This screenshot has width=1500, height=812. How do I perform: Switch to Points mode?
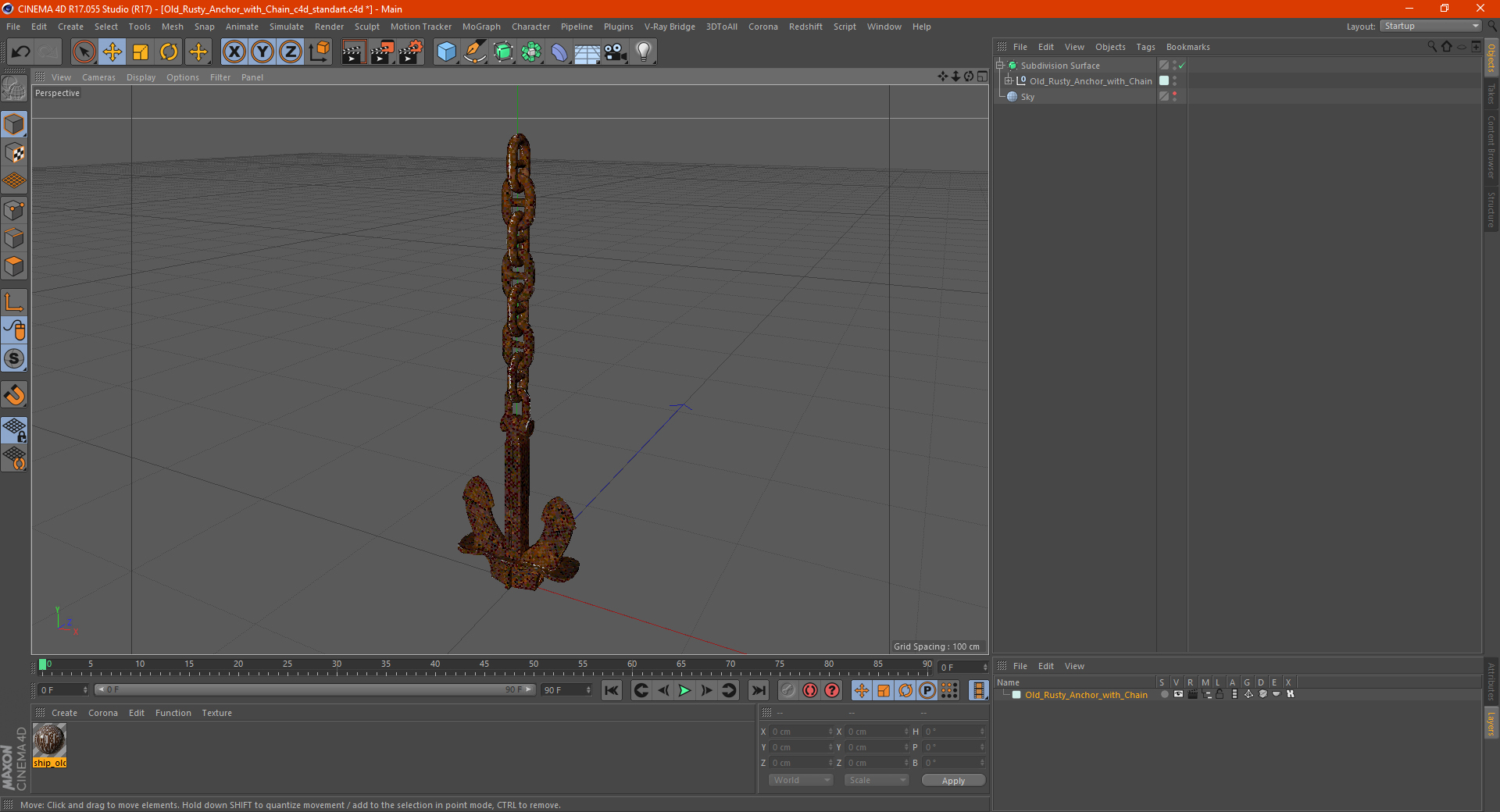click(14, 209)
